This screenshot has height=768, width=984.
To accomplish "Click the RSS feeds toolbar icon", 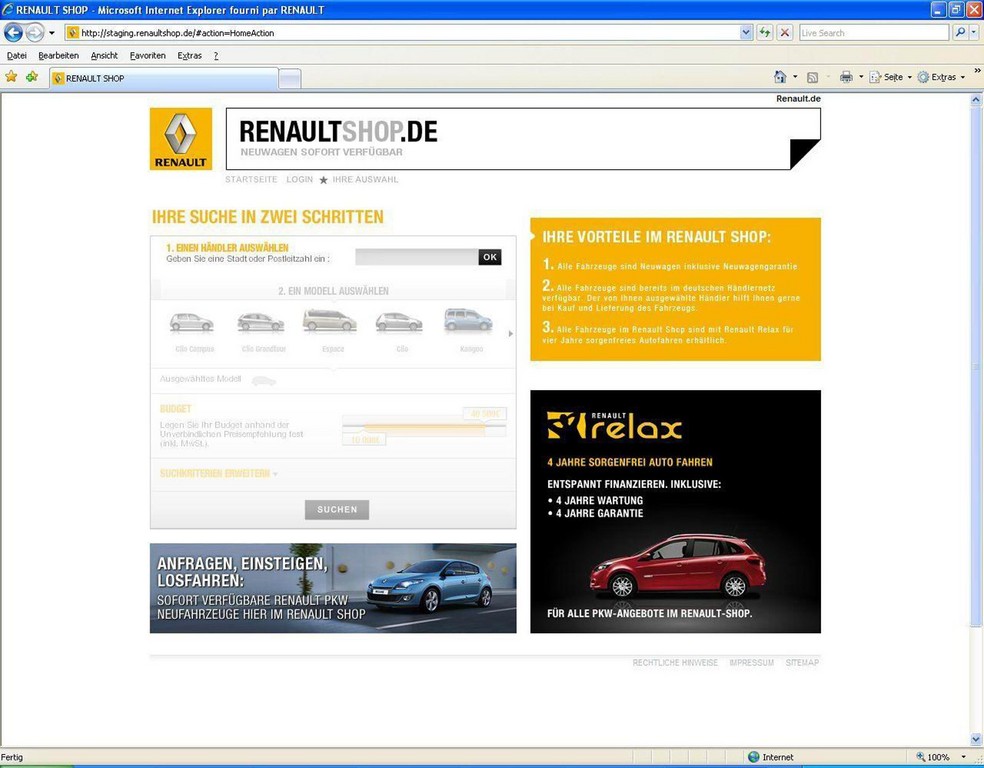I will click(812, 77).
